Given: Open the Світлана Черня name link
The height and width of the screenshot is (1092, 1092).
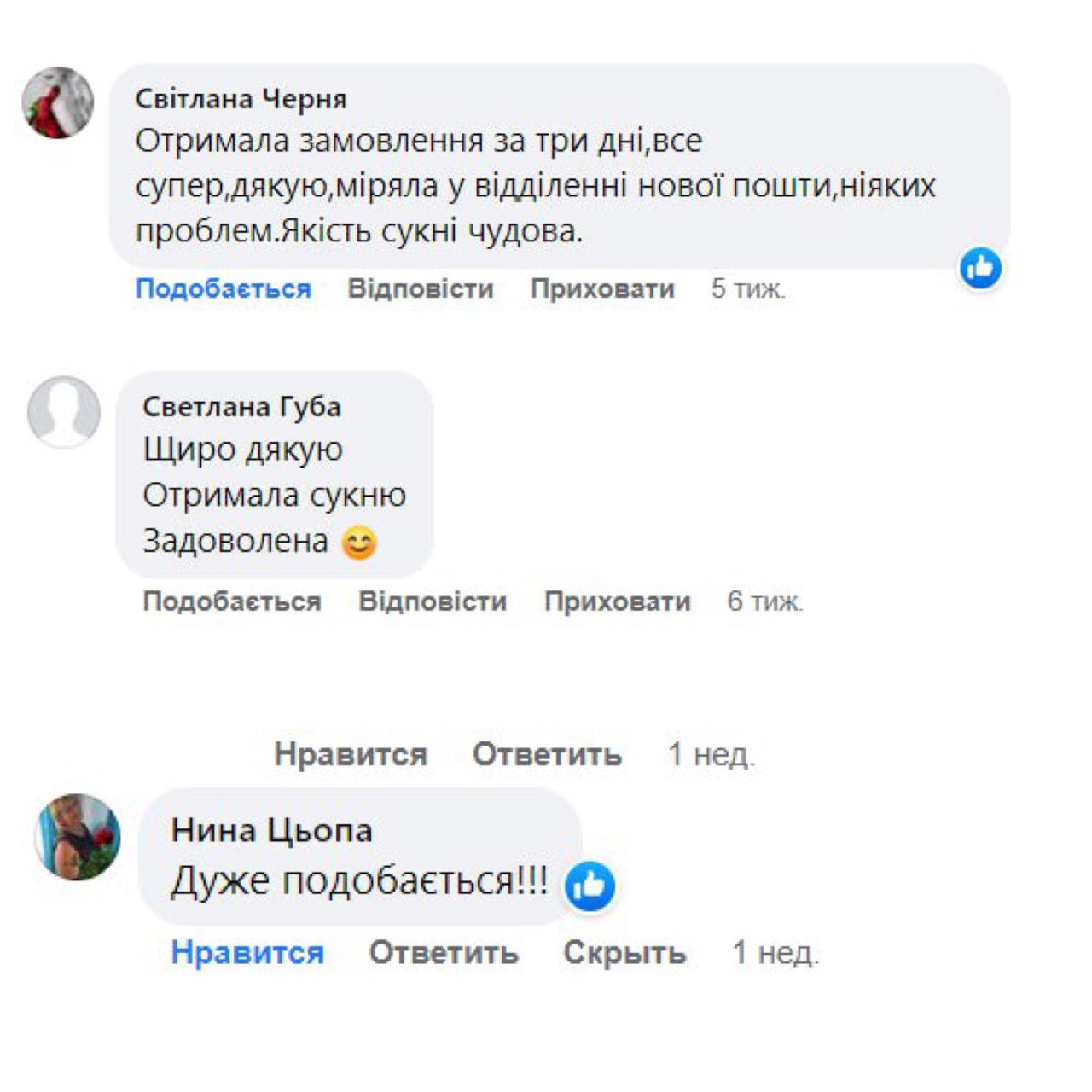Looking at the screenshot, I should pyautogui.click(x=241, y=99).
